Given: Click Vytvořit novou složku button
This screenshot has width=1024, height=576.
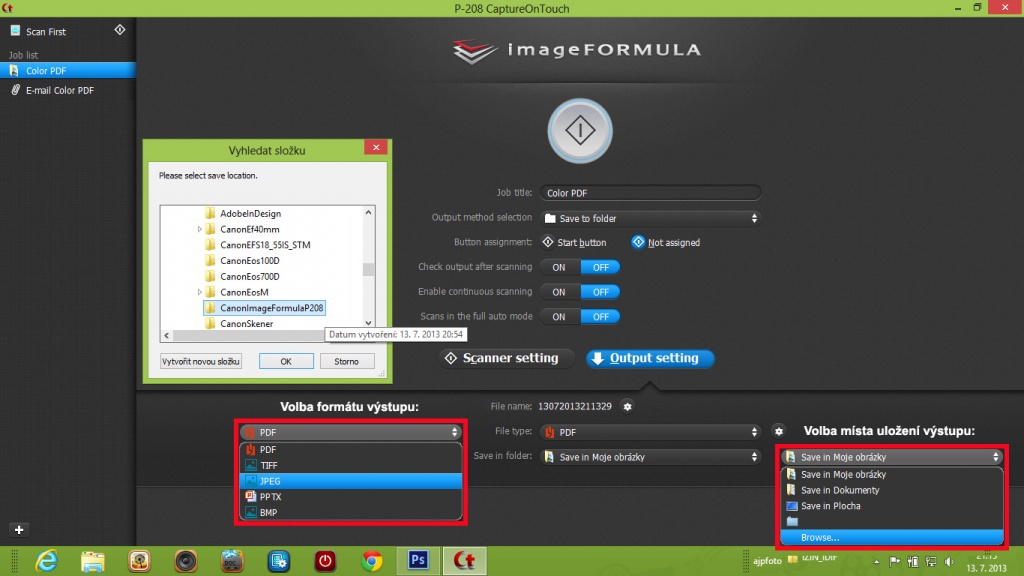Looking at the screenshot, I should 201,361.
